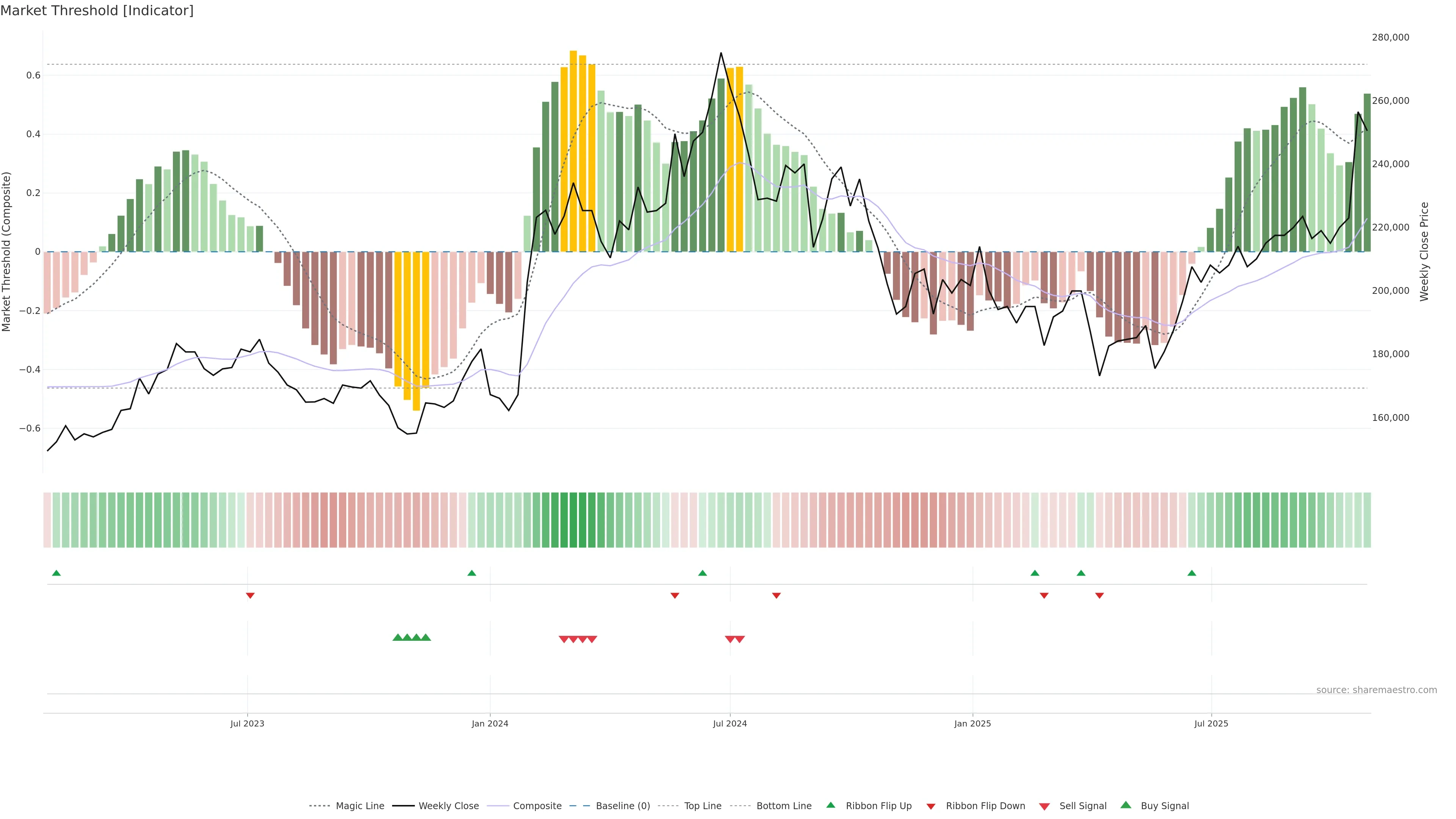Click the red Ribbon Flip Down legend triangle

pos(930,806)
